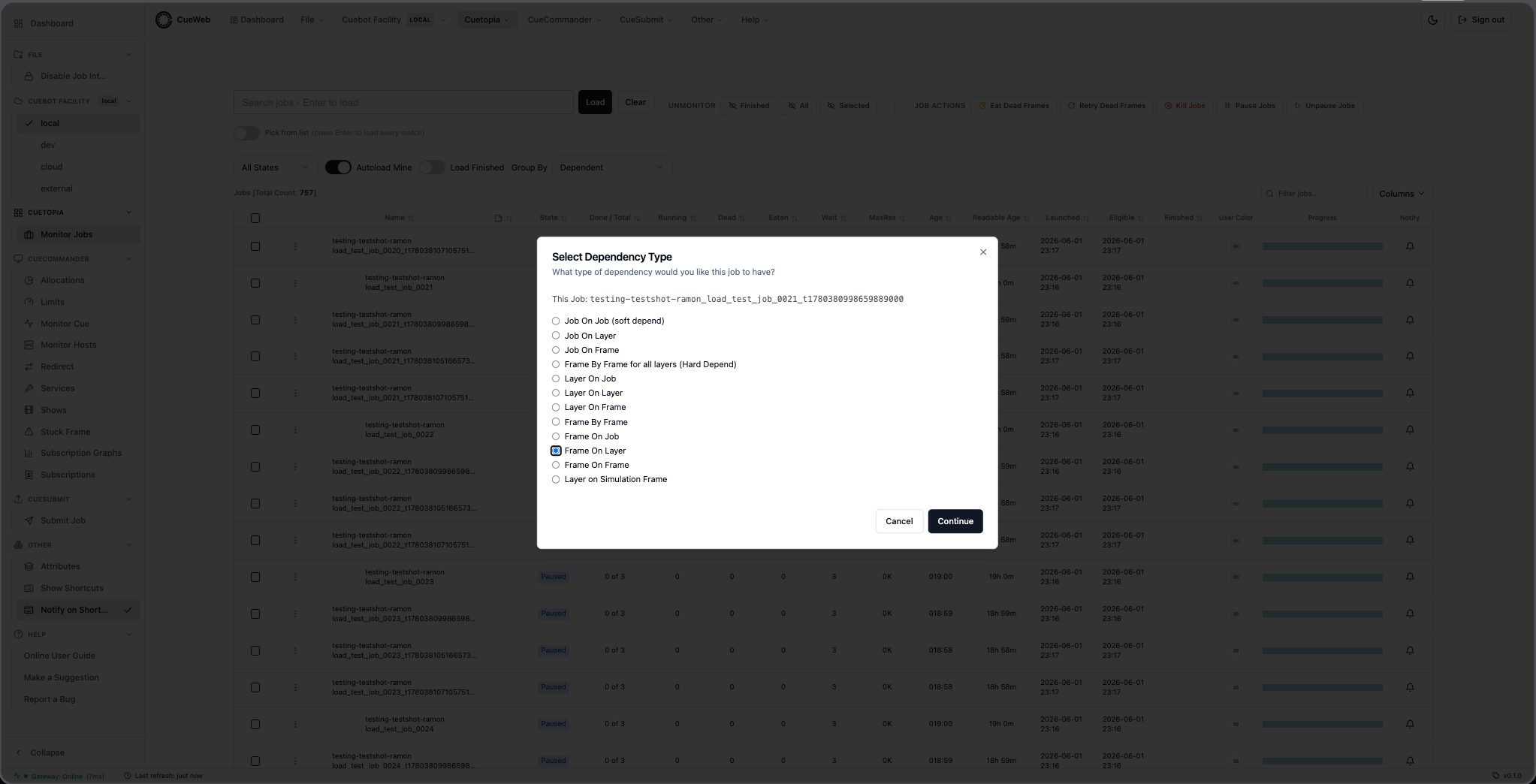Toggle the Pick from list switch
This screenshot has height=784, width=1536.
point(246,133)
